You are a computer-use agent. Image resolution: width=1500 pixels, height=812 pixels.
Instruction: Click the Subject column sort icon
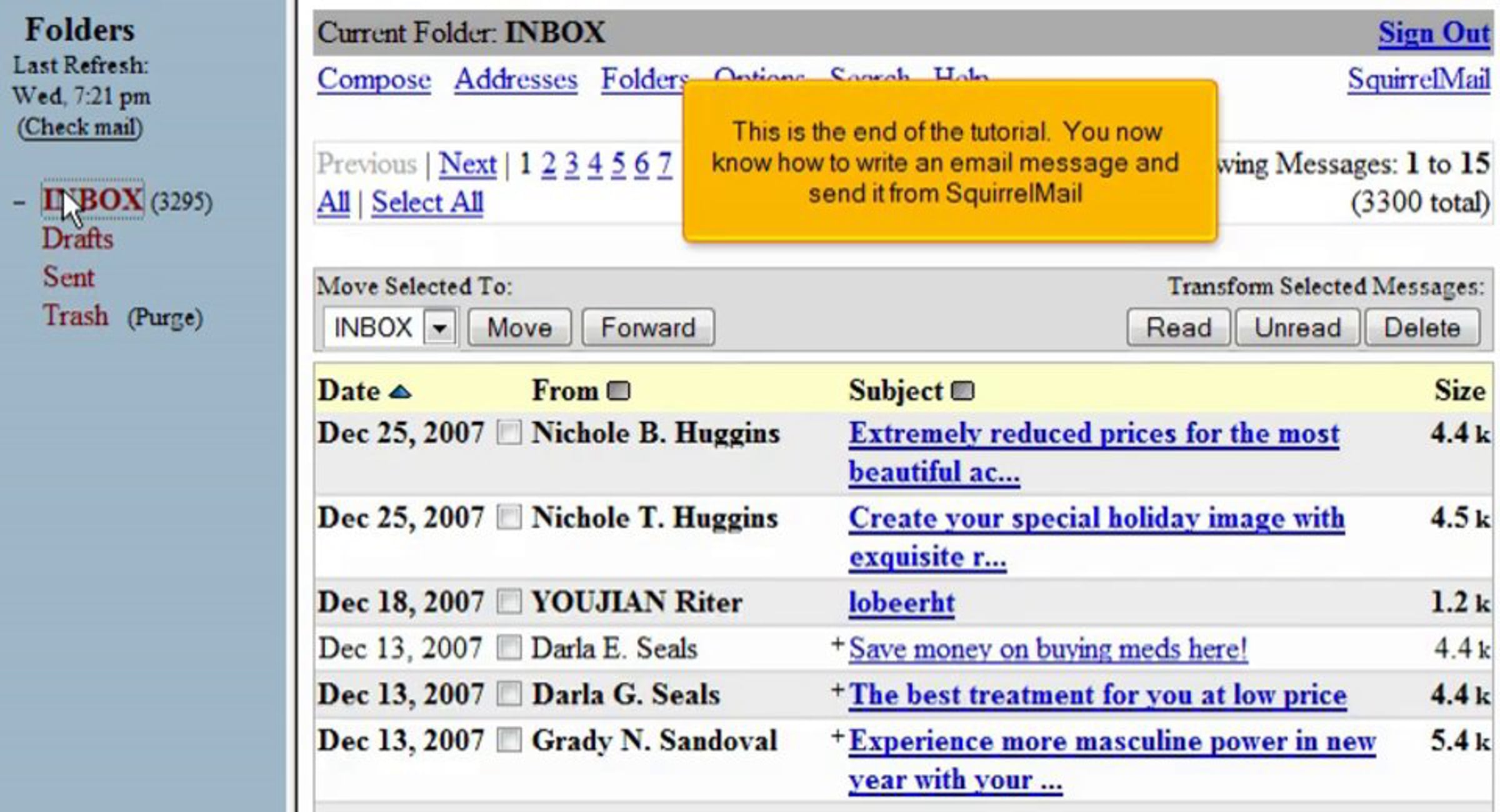click(962, 391)
